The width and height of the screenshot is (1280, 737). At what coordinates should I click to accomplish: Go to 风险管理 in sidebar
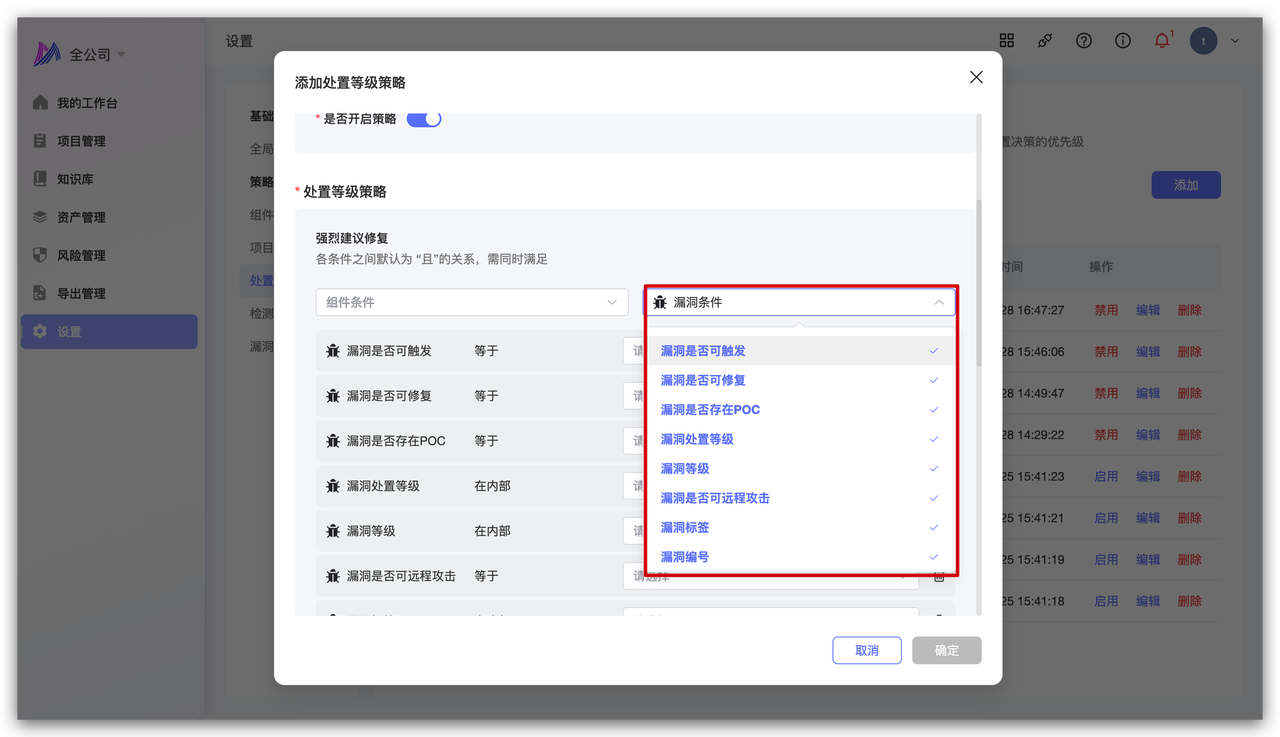click(x=81, y=255)
